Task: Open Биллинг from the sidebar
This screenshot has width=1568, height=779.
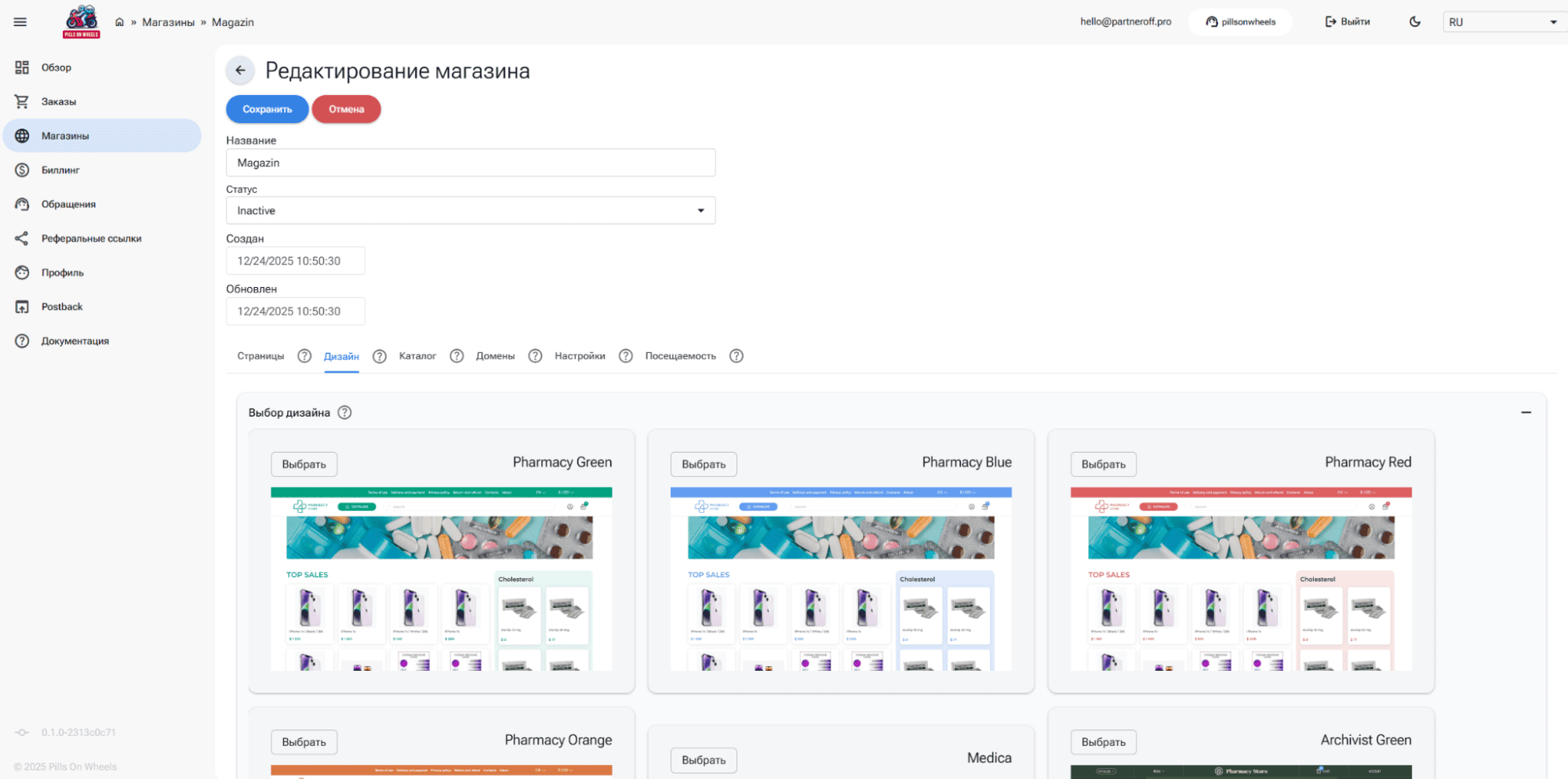Action: point(60,170)
